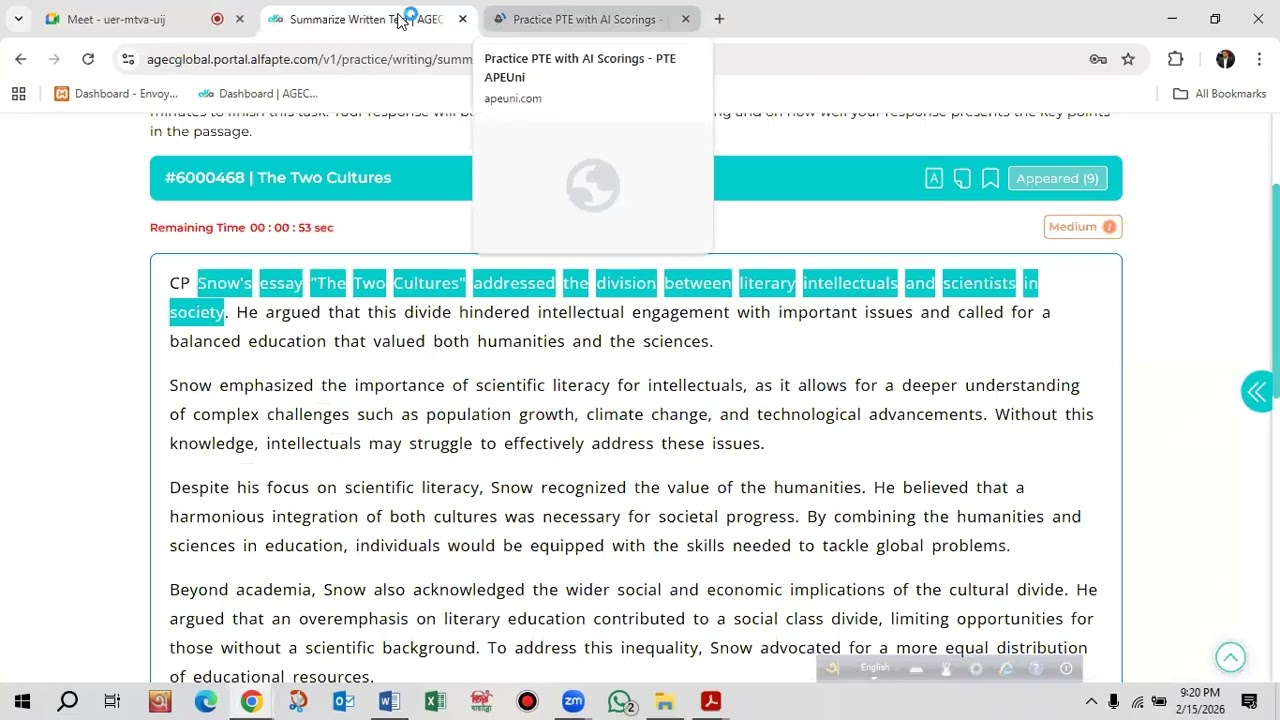
Task: Expand the teal side panel double-chevron
Action: tap(1256, 392)
